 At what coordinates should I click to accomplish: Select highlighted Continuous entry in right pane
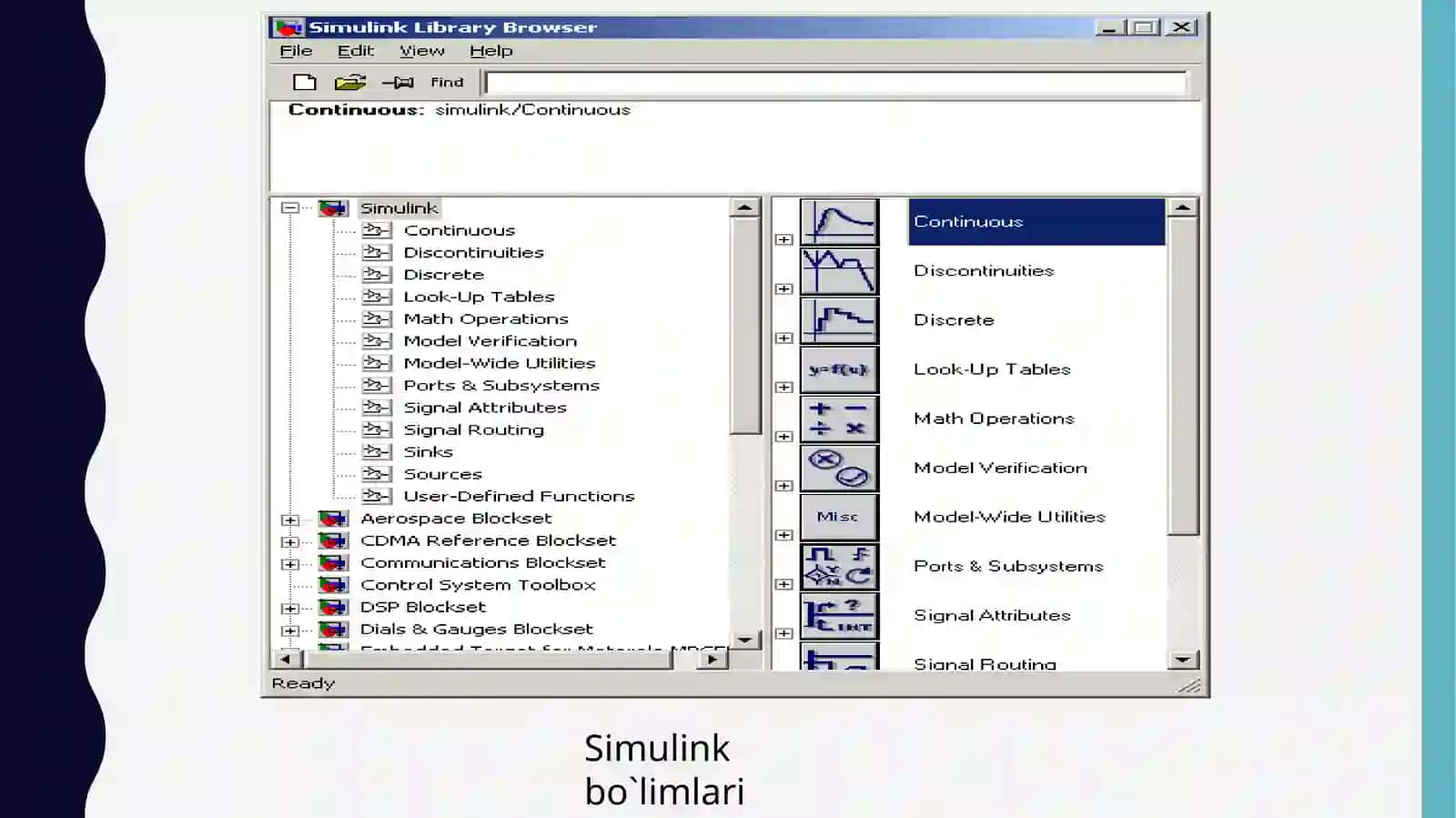(1036, 222)
